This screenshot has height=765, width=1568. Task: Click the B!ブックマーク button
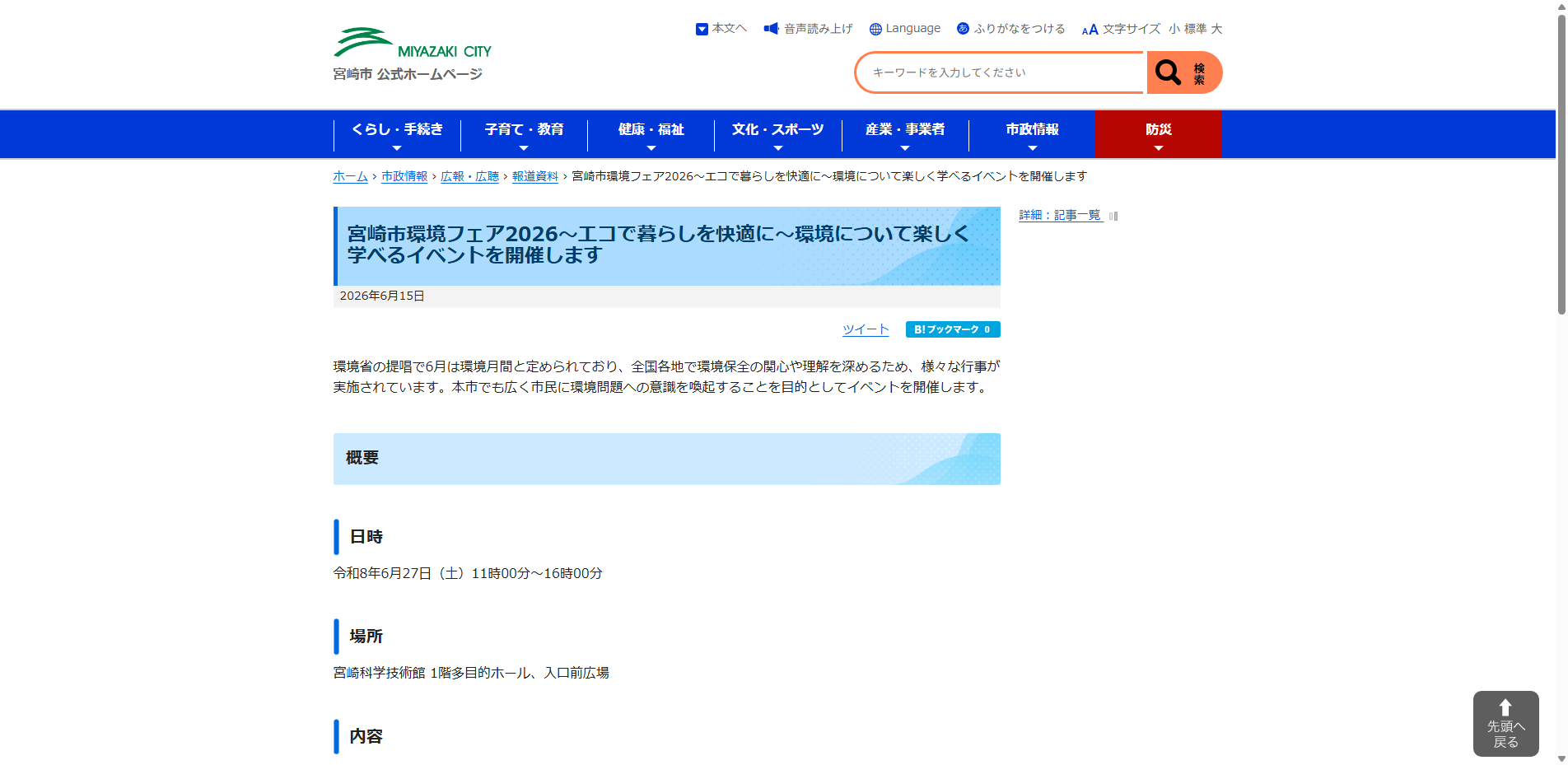coord(953,329)
